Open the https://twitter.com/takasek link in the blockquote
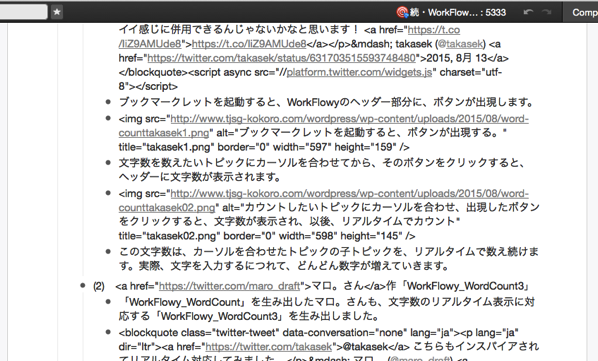The height and width of the screenshot is (361, 598). point(269,347)
